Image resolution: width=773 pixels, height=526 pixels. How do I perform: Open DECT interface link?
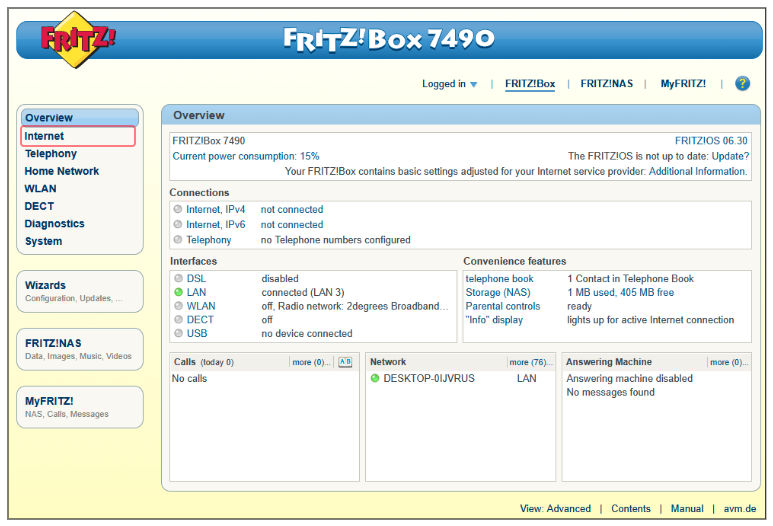[200, 319]
